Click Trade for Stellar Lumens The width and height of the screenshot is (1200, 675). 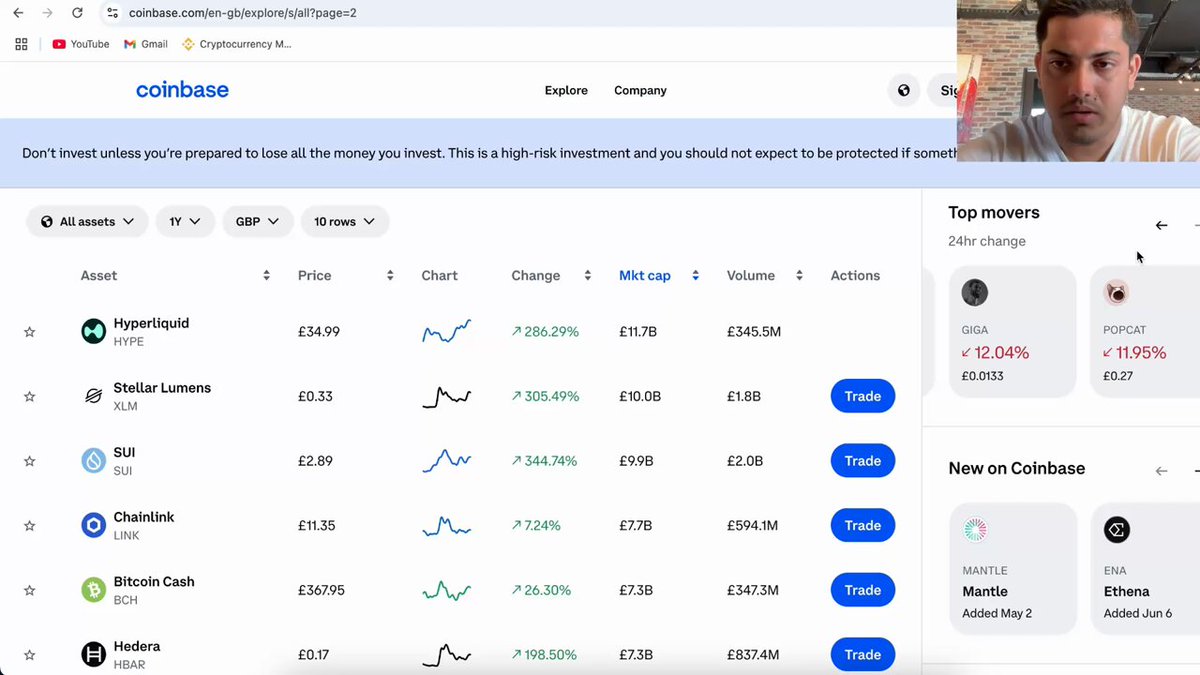862,396
